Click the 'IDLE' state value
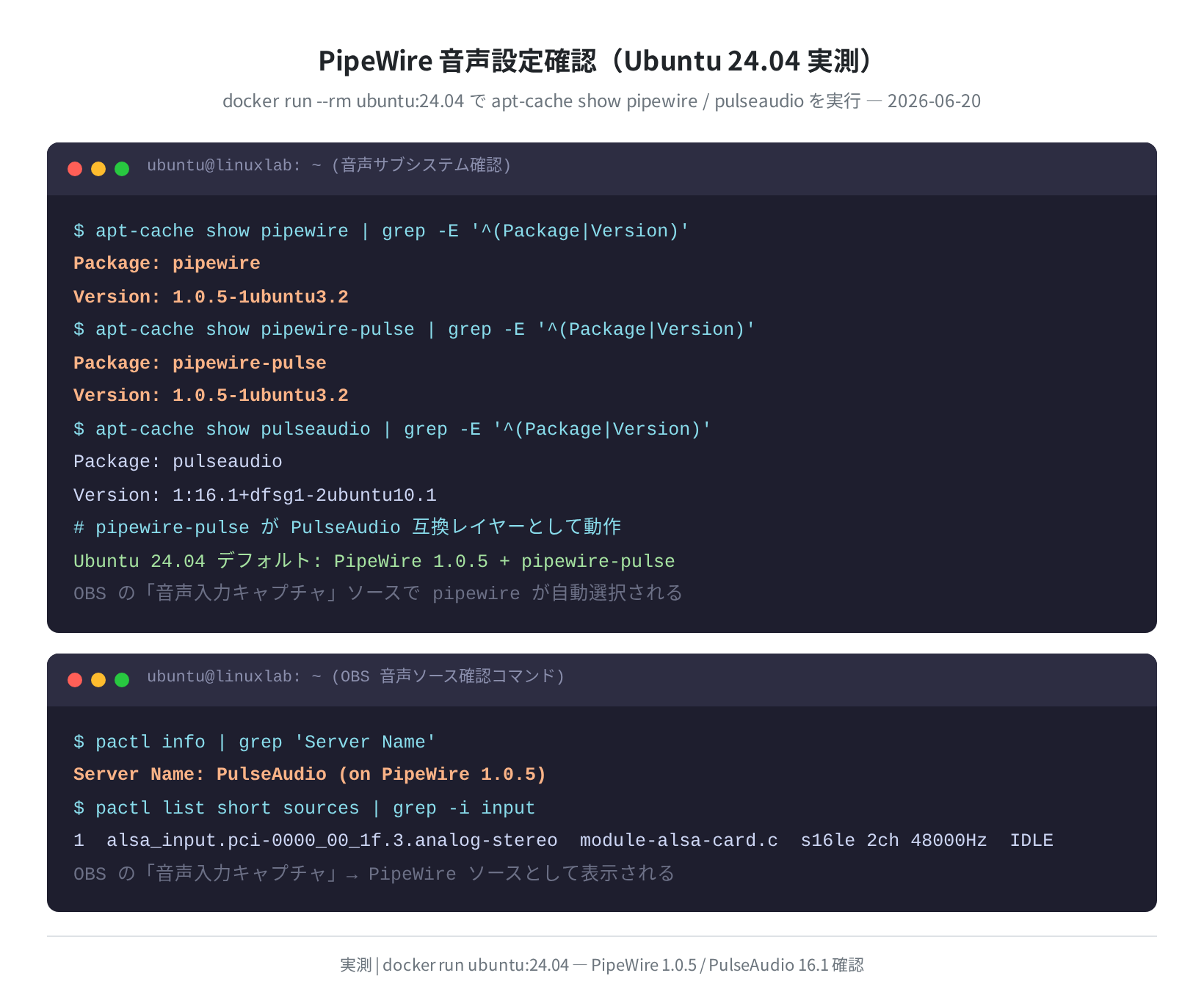The image size is (1204, 1006). pyautogui.click(x=1031, y=841)
